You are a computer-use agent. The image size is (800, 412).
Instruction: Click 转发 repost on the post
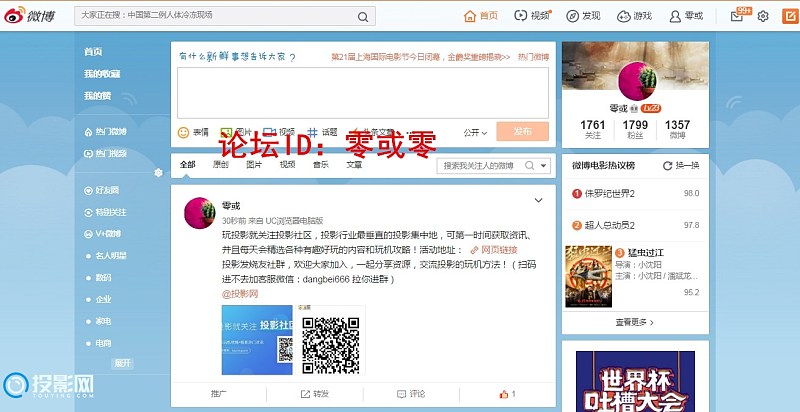[315, 394]
